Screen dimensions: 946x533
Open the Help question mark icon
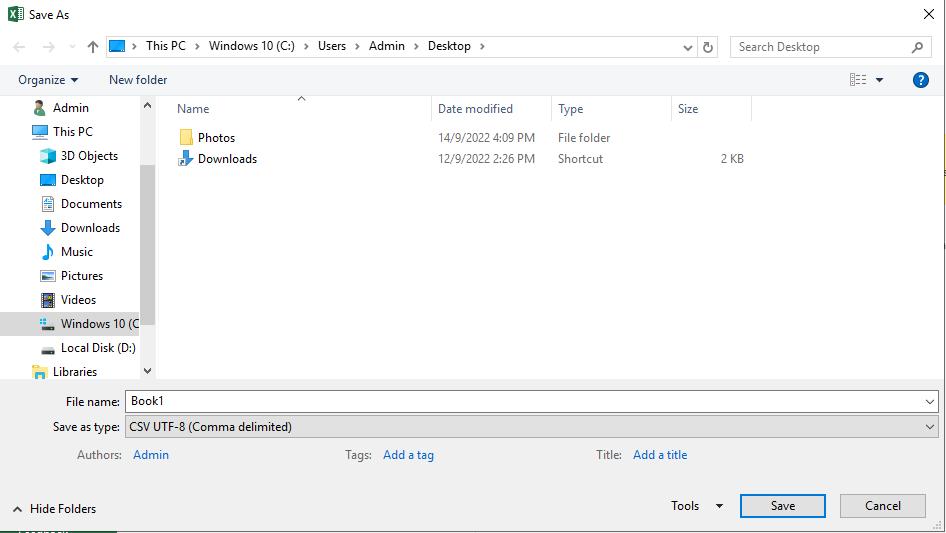[920, 80]
